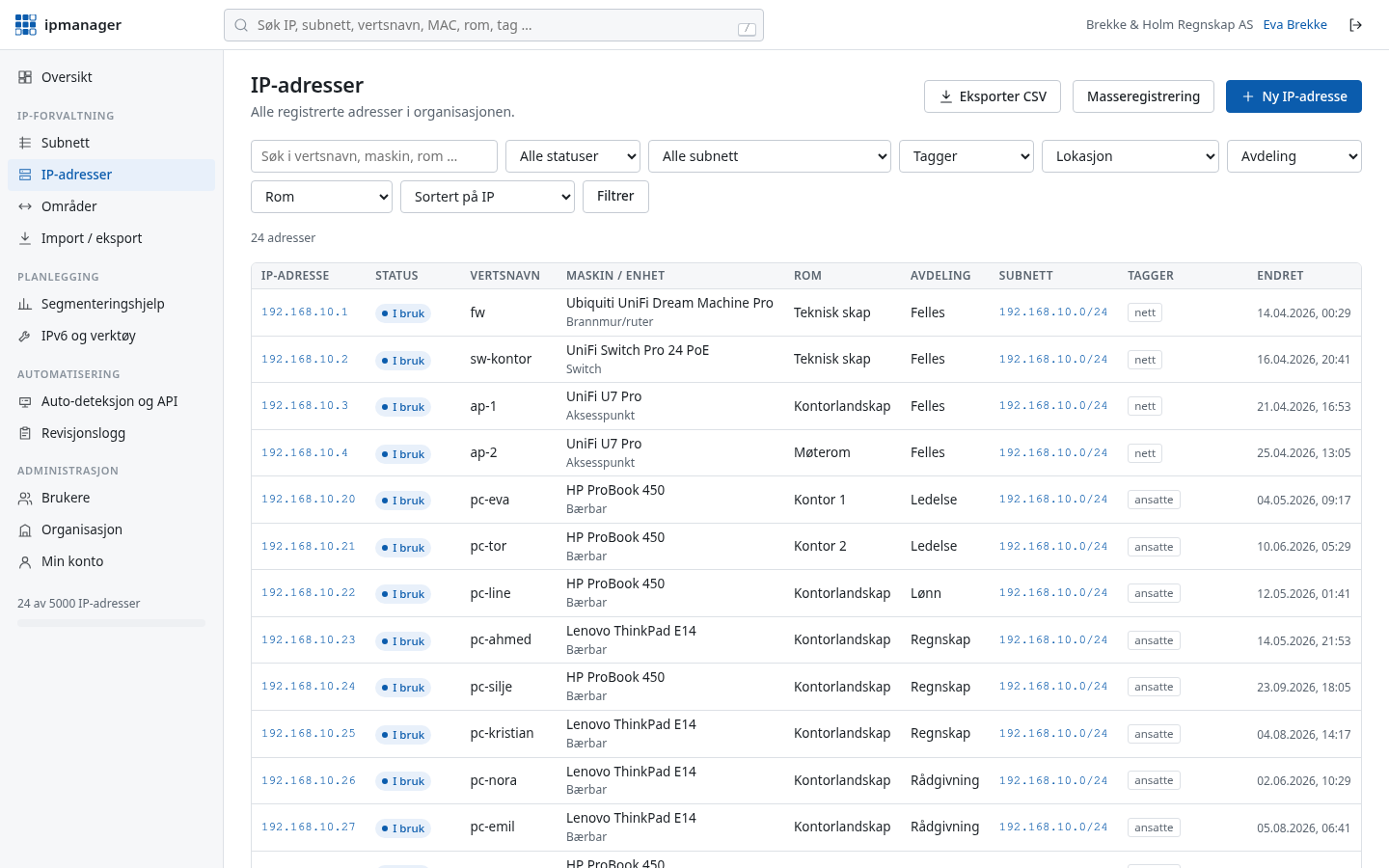Open the Subnett menu item
This screenshot has height=868, width=1389.
[111, 143]
